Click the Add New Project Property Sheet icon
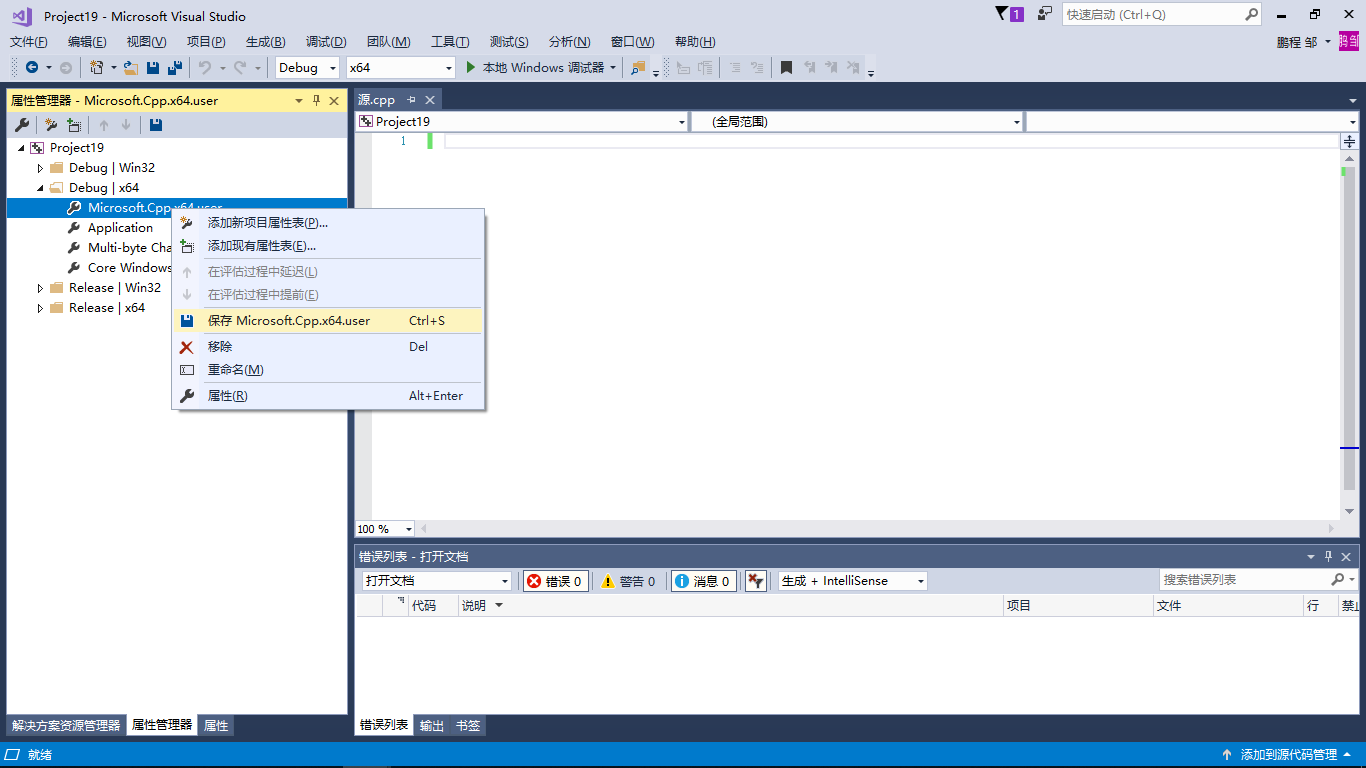Image resolution: width=1366 pixels, height=768 pixels. tap(52, 124)
